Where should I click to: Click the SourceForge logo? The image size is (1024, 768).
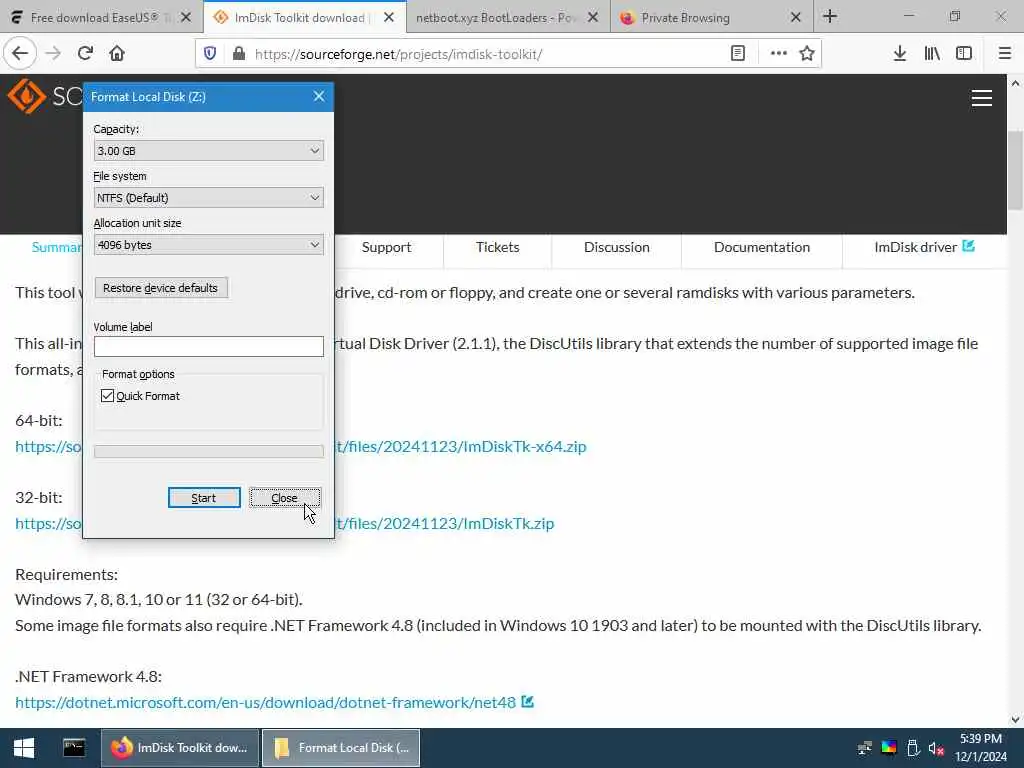point(26,97)
